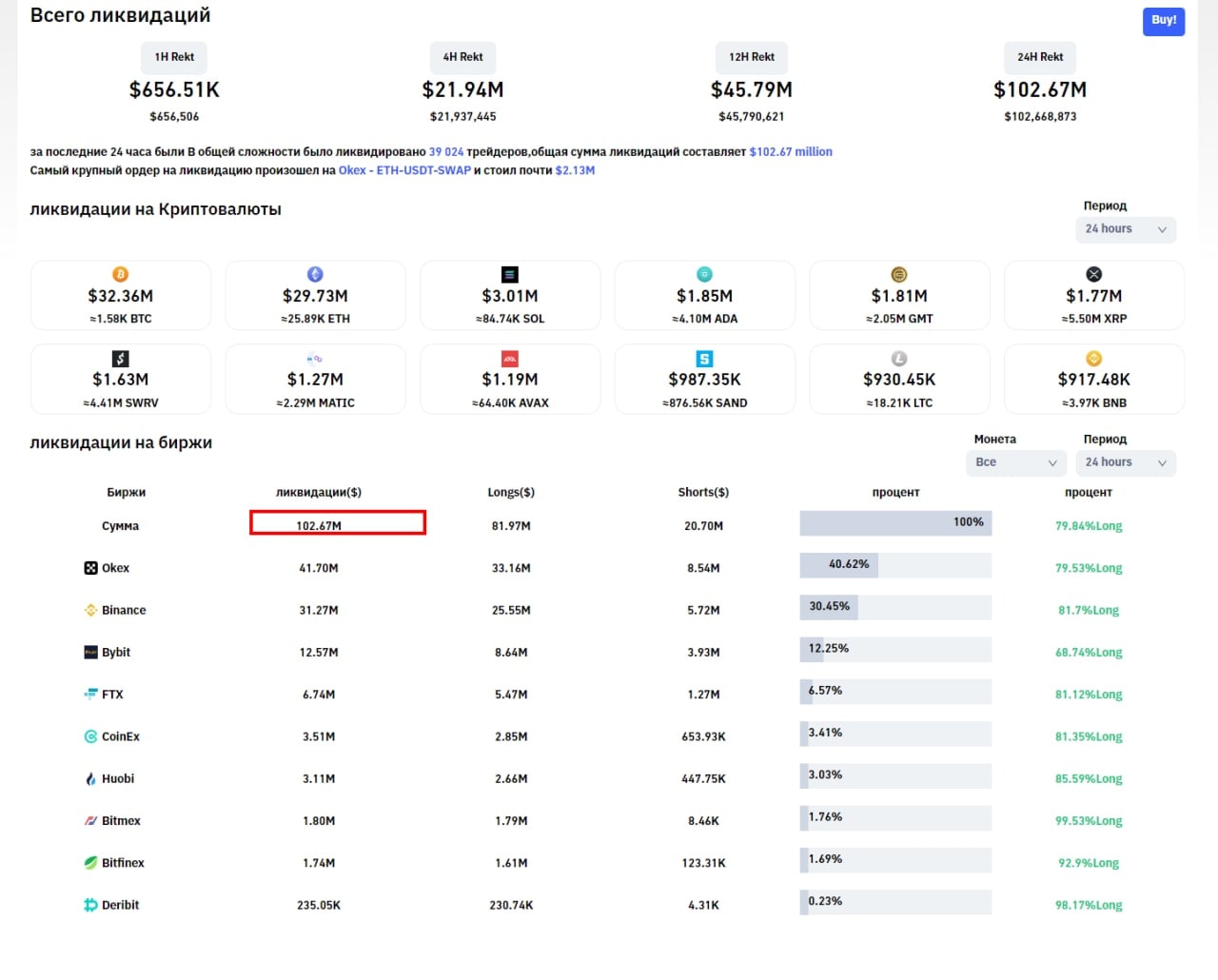The height and width of the screenshot is (980, 1218).
Task: Click the Binance 30.45% percent bar
Action: (895, 607)
